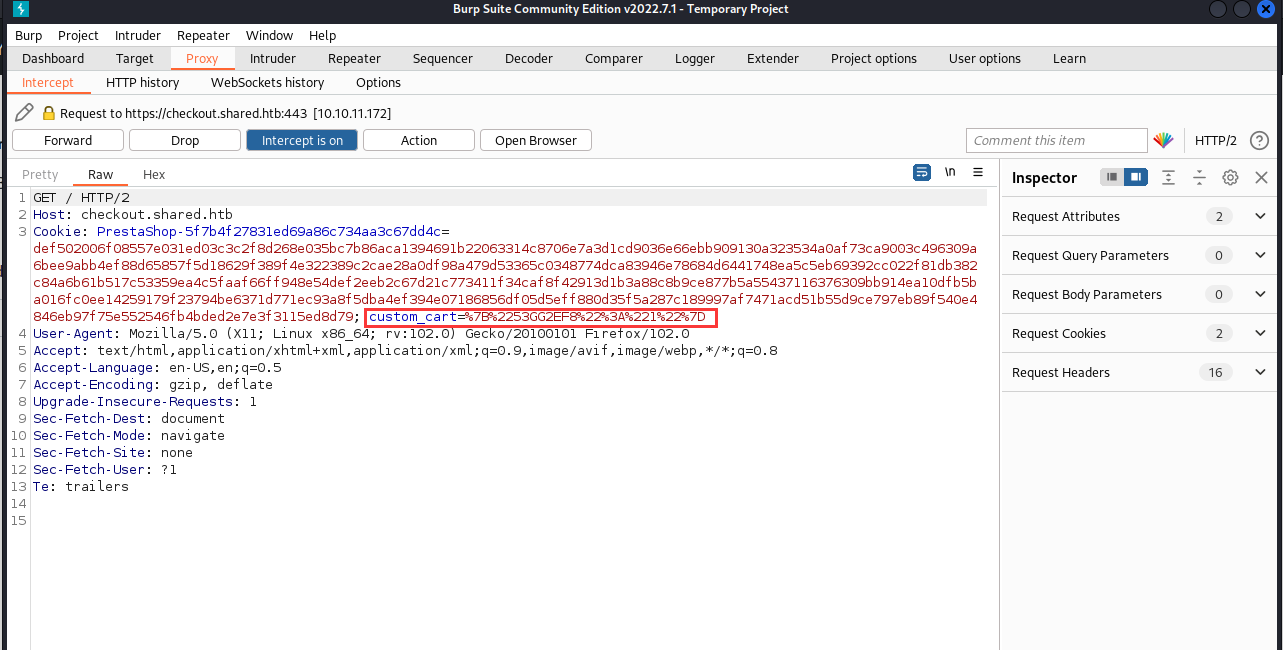
Task: Toggle the word wrap message icon
Action: click(x=922, y=172)
